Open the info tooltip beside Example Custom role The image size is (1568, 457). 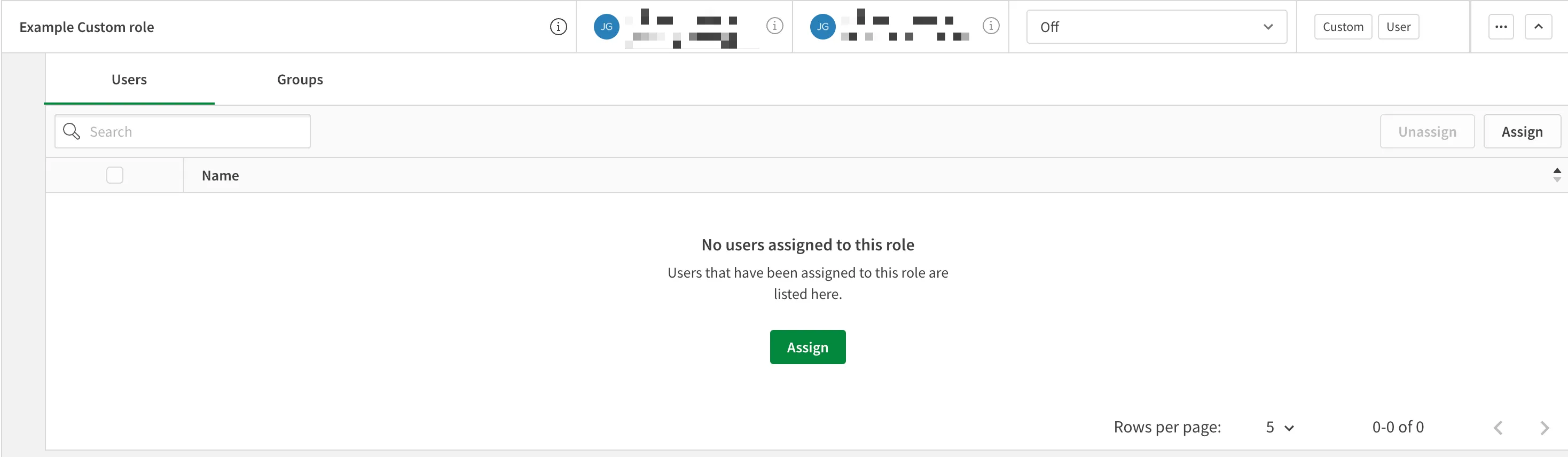pyautogui.click(x=558, y=26)
